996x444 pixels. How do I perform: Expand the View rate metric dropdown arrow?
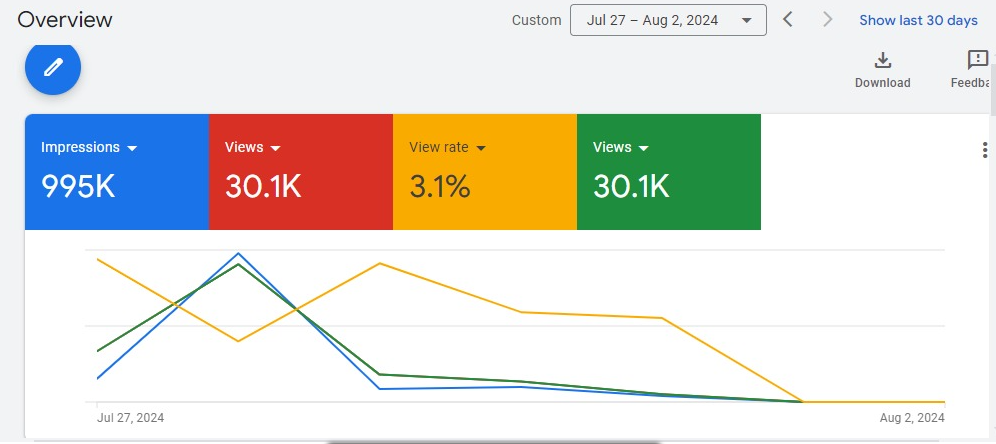(481, 148)
